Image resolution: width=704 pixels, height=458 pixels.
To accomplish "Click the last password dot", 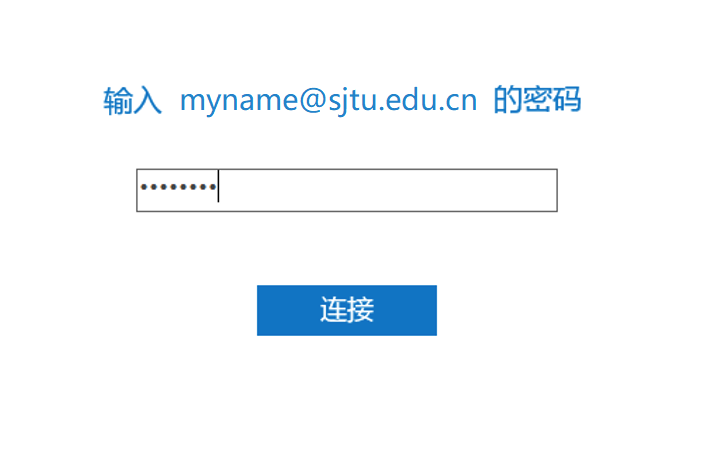I will pyautogui.click(x=213, y=187).
